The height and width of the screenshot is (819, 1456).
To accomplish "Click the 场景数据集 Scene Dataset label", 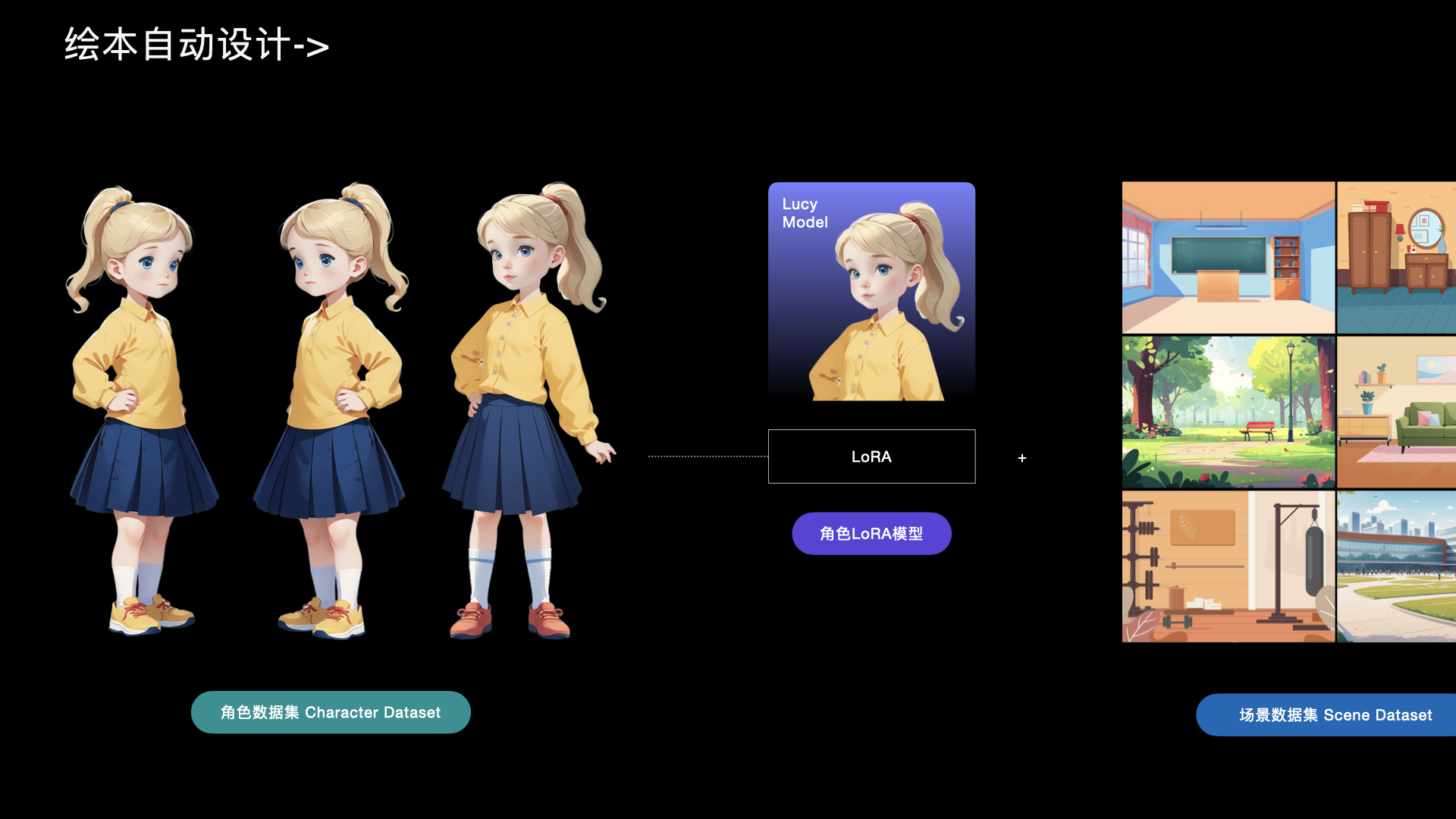I will click(x=1335, y=715).
